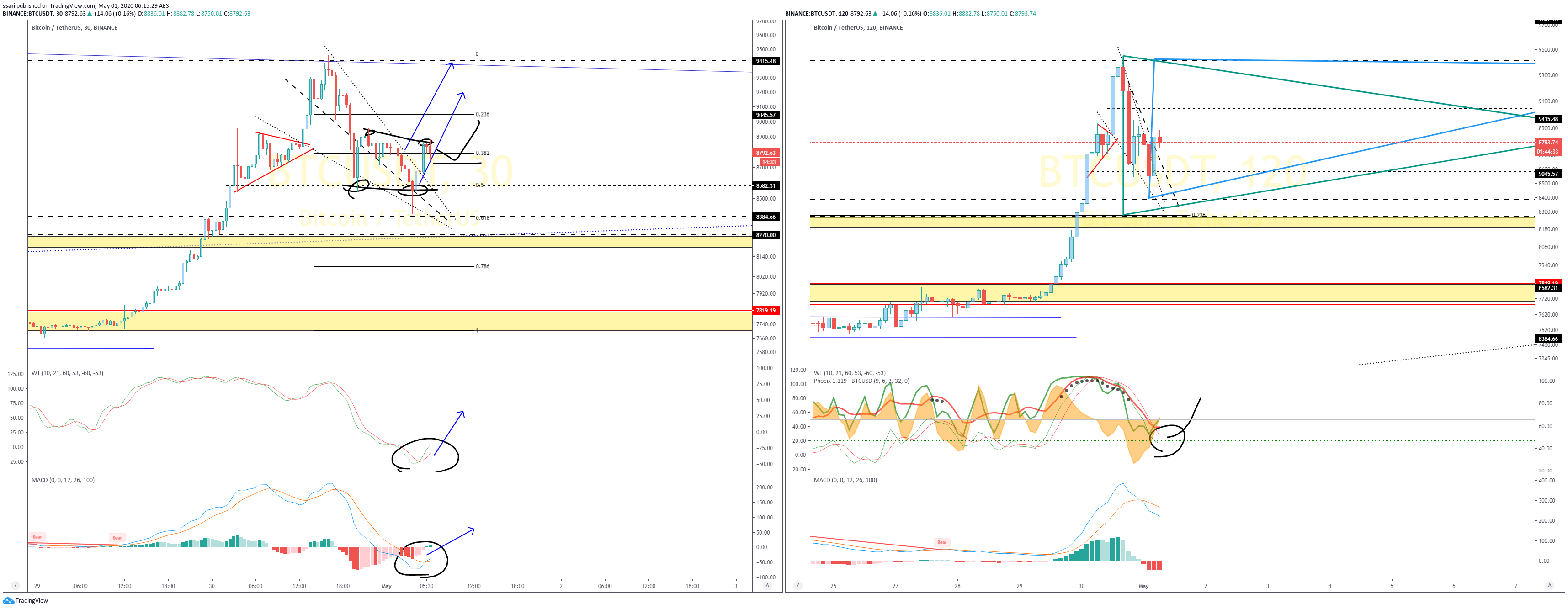Image resolution: width=1568 pixels, height=609 pixels.
Task: Select left chart MACD (0, 0, 12, 26, 100) legend
Action: [x=63, y=480]
